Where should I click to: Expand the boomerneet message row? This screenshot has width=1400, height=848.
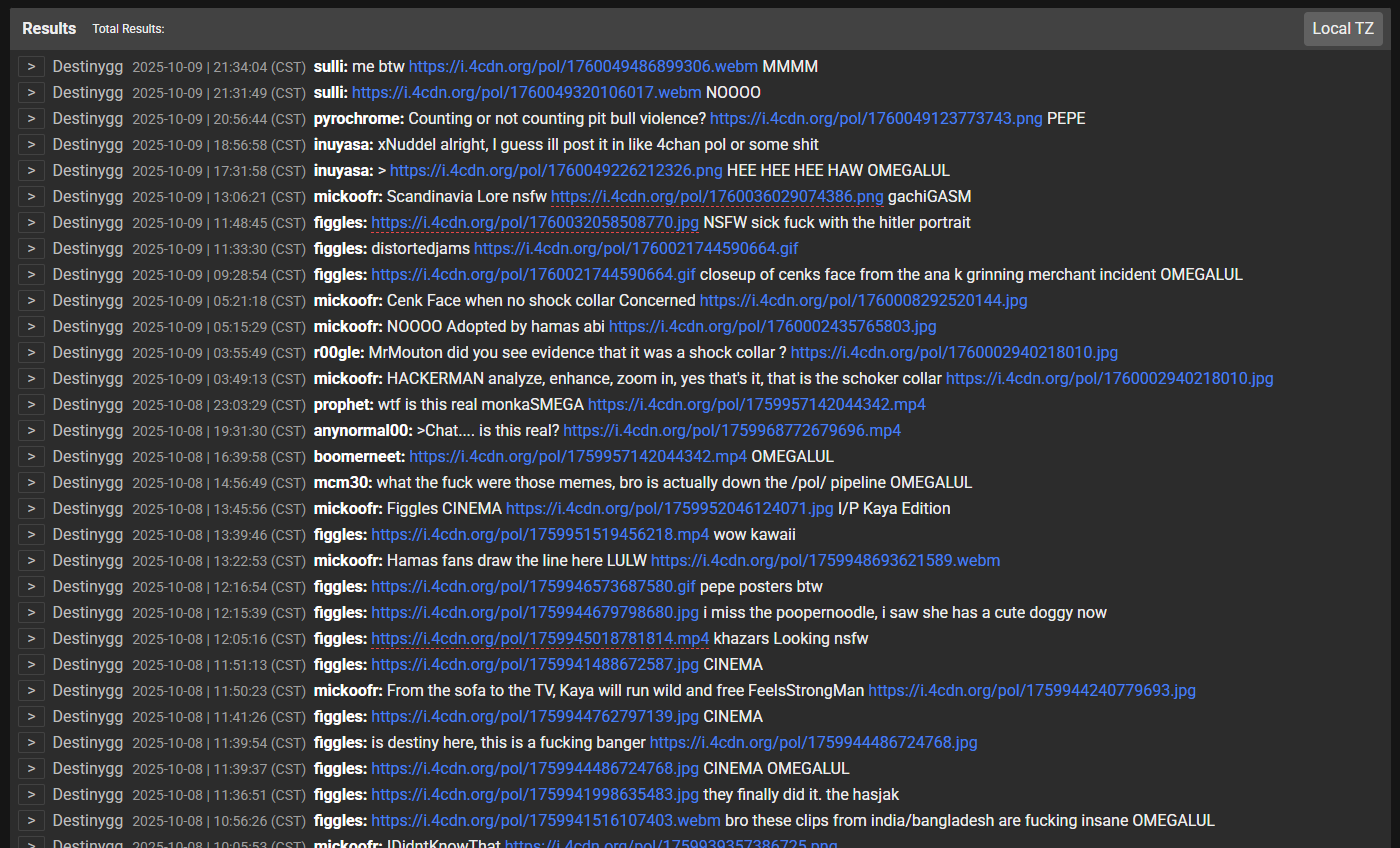(x=32, y=456)
